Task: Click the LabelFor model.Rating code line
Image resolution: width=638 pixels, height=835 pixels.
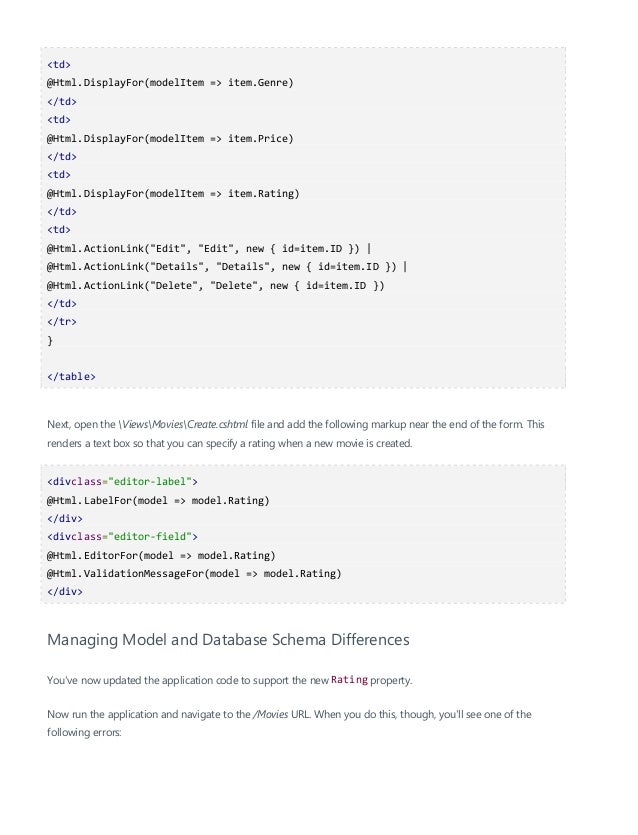Action: coord(158,501)
